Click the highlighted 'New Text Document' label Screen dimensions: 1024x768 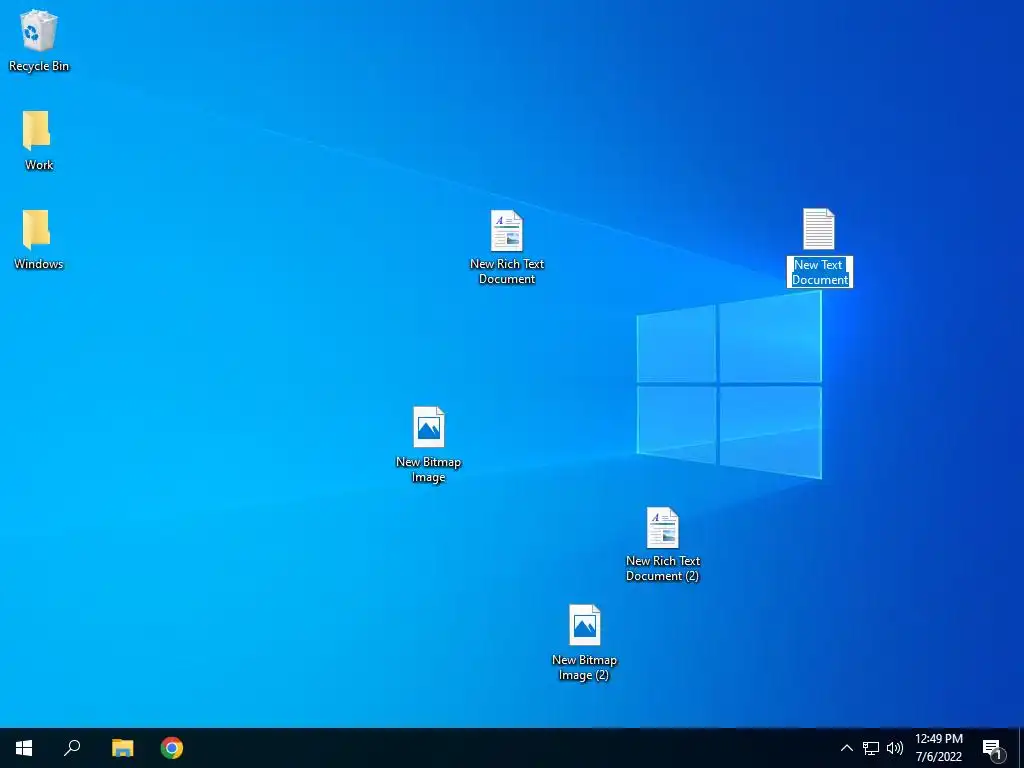pos(820,272)
